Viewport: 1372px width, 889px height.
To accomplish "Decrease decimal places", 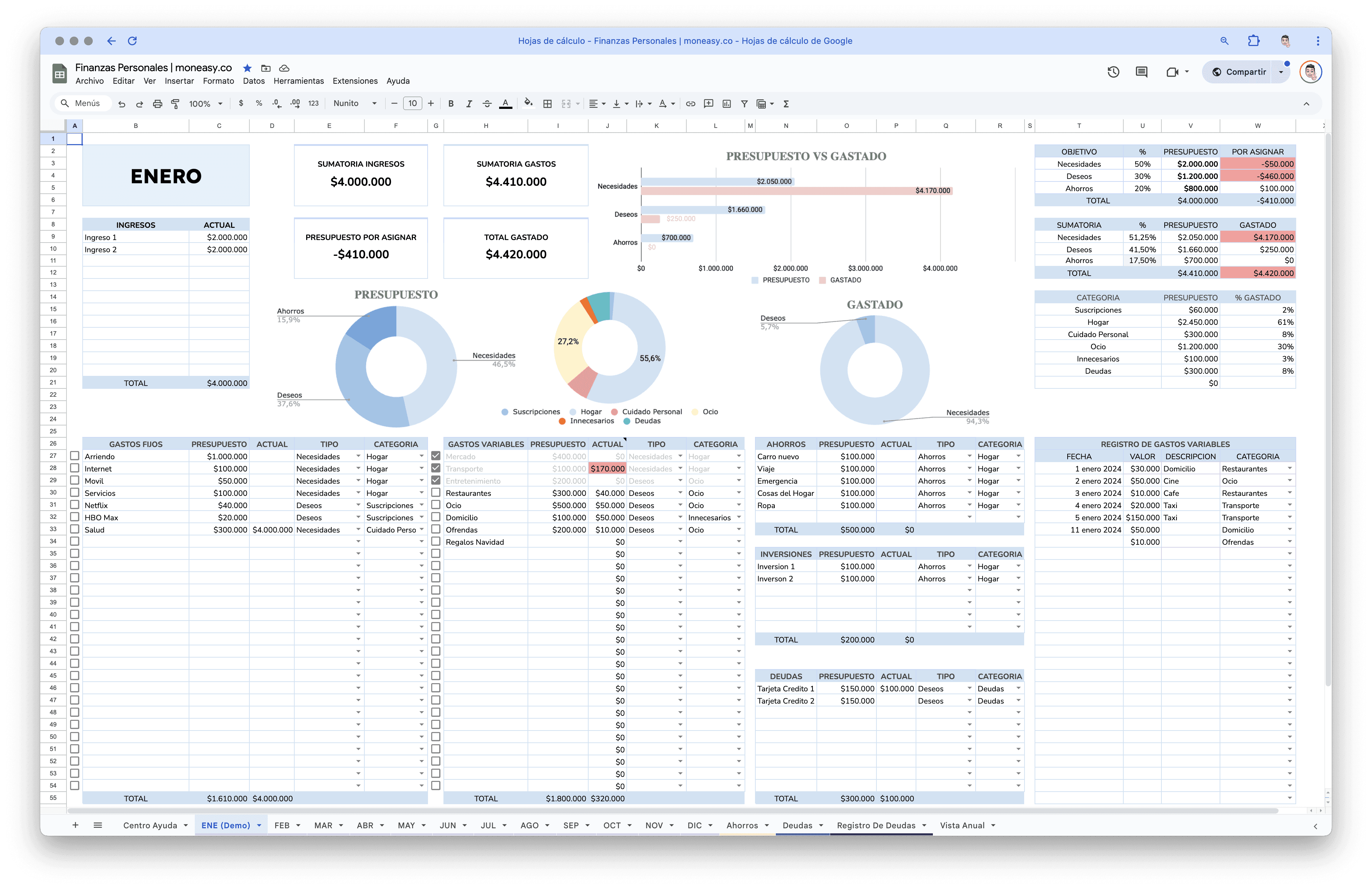I will click(277, 104).
